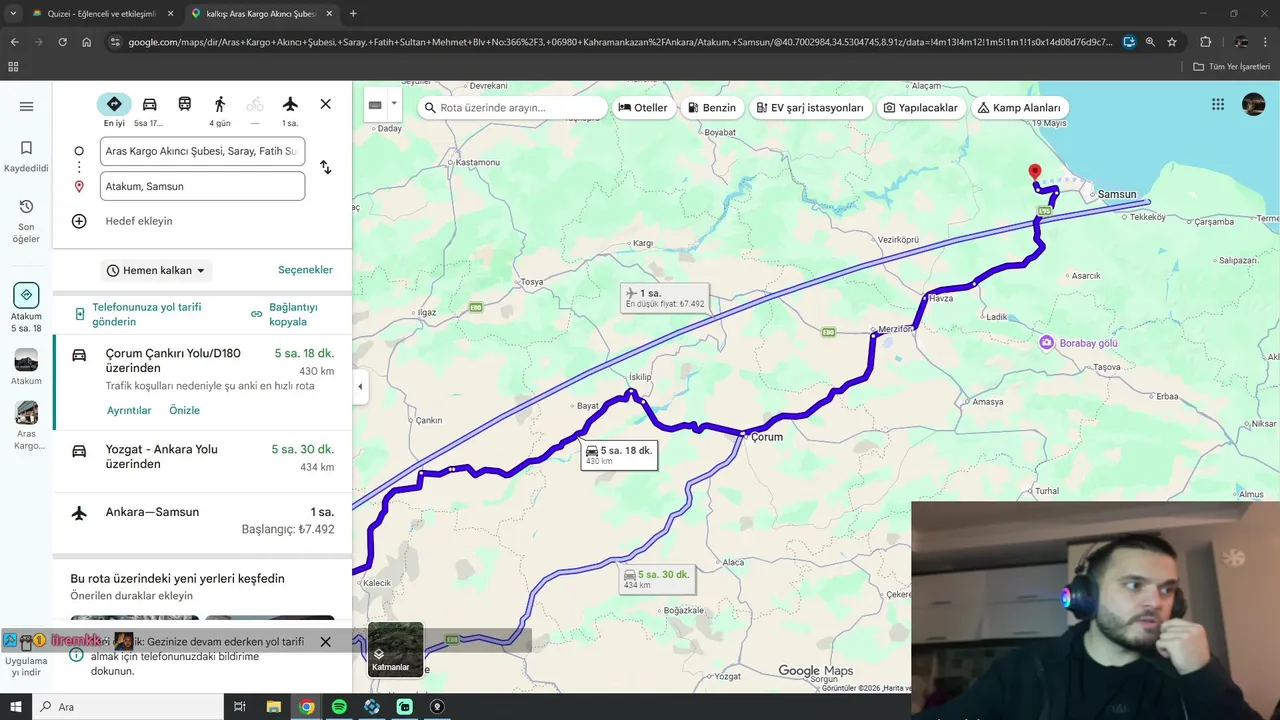Open Spotify from the taskbar

click(x=339, y=707)
